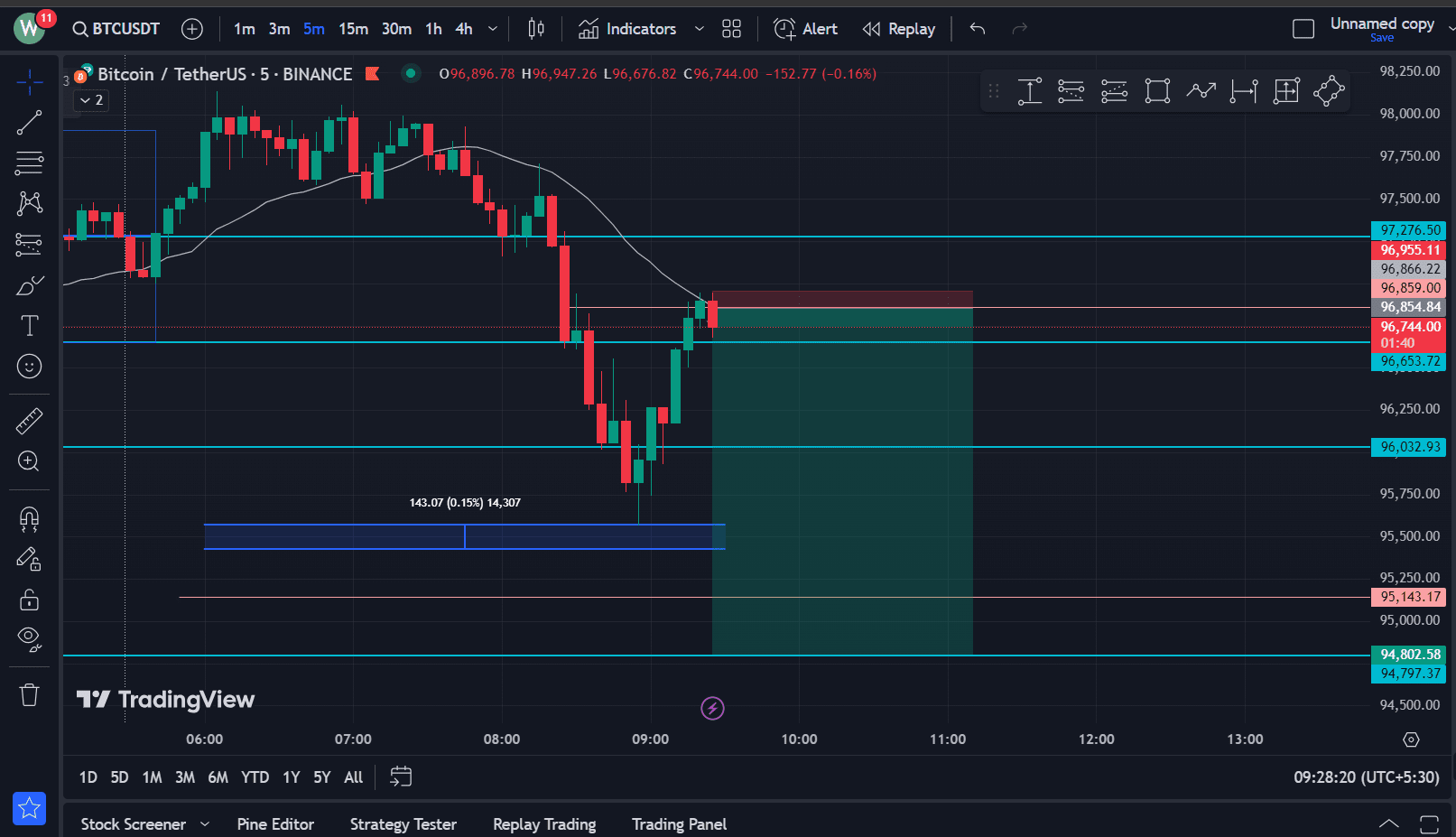Remove drawings with the trash icon
The height and width of the screenshot is (837, 1456).
[x=29, y=694]
